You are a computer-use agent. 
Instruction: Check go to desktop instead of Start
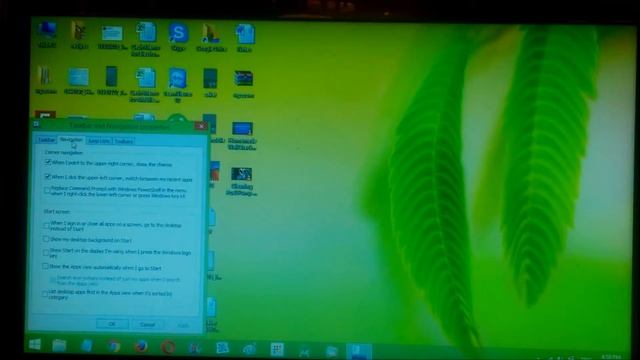pos(46,225)
